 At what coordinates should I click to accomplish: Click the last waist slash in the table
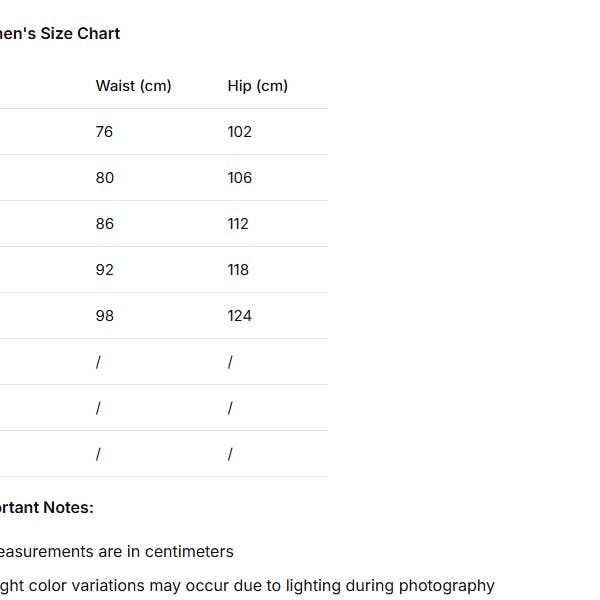(98, 454)
